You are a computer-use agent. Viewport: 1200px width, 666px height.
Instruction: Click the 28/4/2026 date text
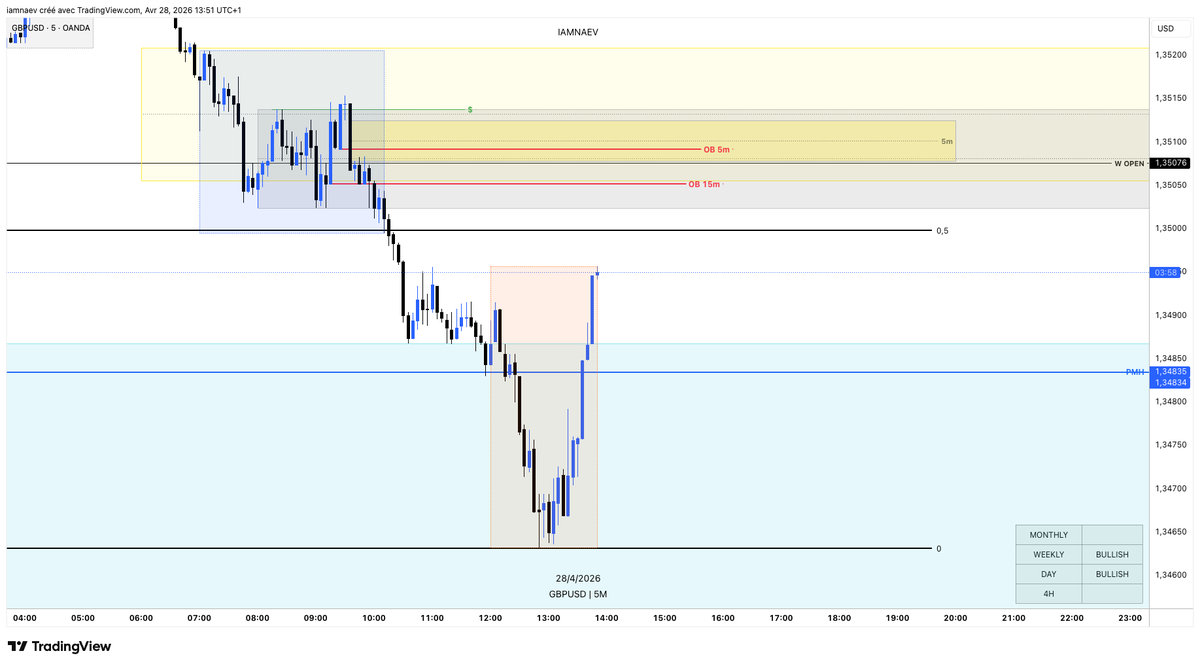[x=578, y=578]
